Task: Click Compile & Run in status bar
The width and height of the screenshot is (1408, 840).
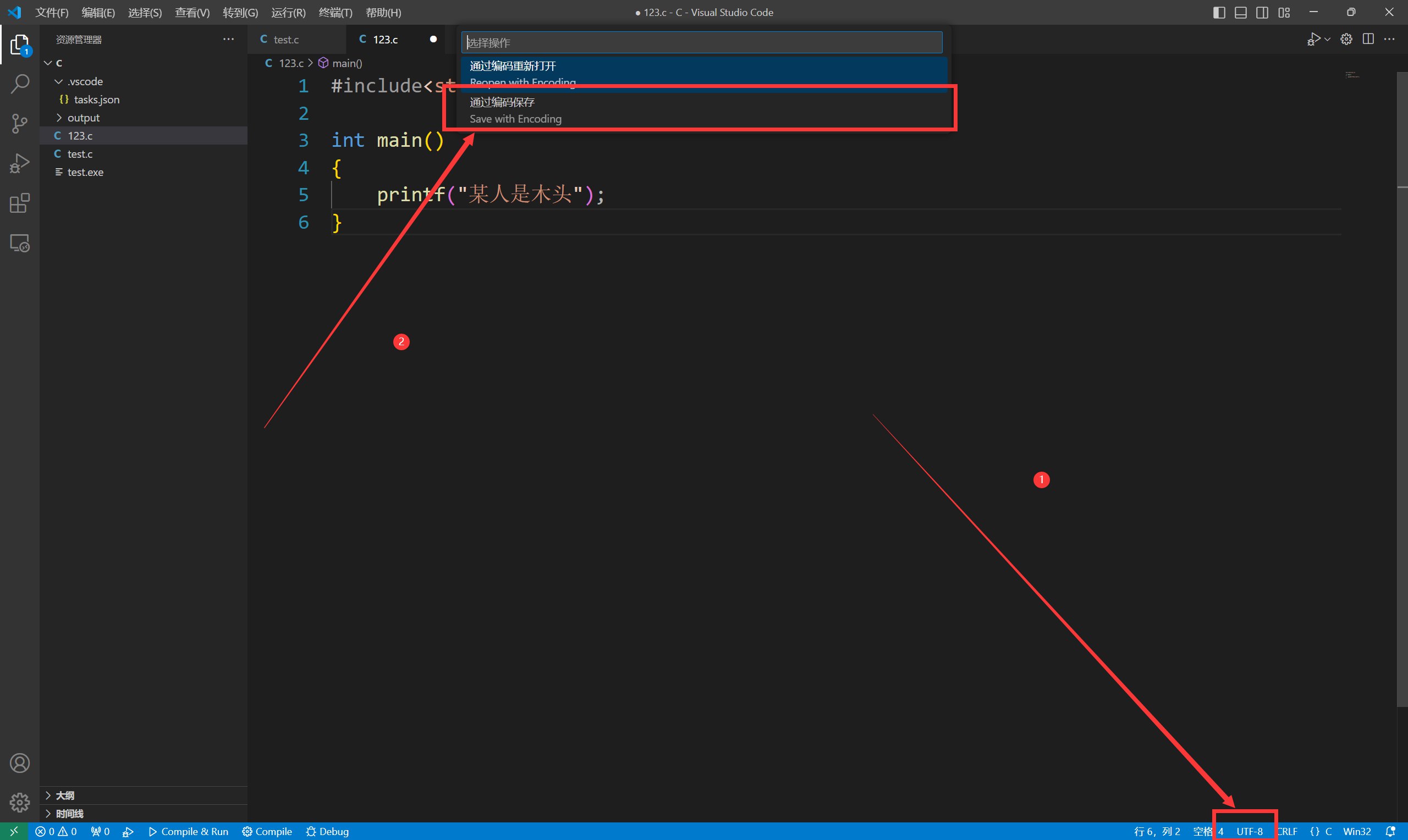Action: coord(188,831)
